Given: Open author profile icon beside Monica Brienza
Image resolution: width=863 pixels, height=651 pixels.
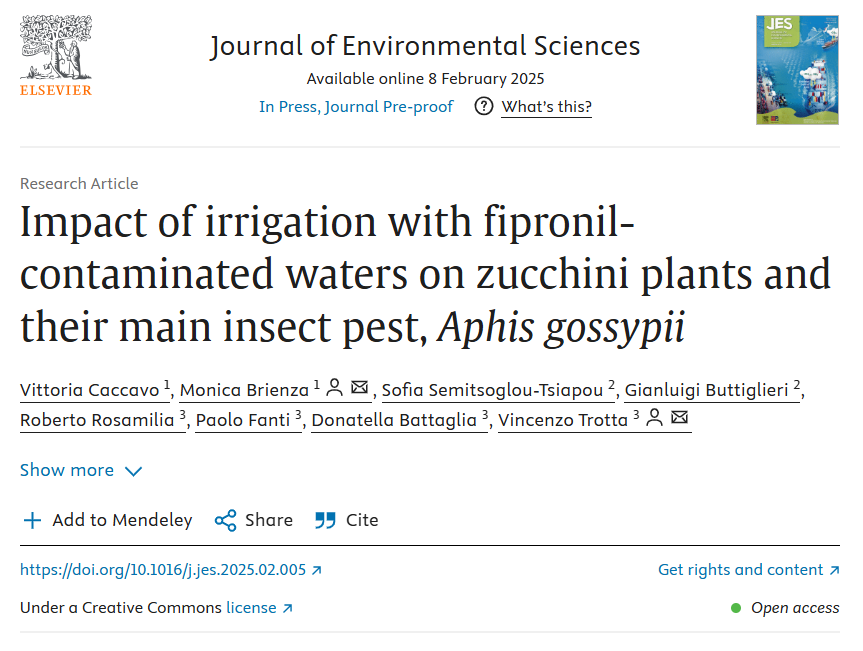Looking at the screenshot, I should [x=335, y=387].
